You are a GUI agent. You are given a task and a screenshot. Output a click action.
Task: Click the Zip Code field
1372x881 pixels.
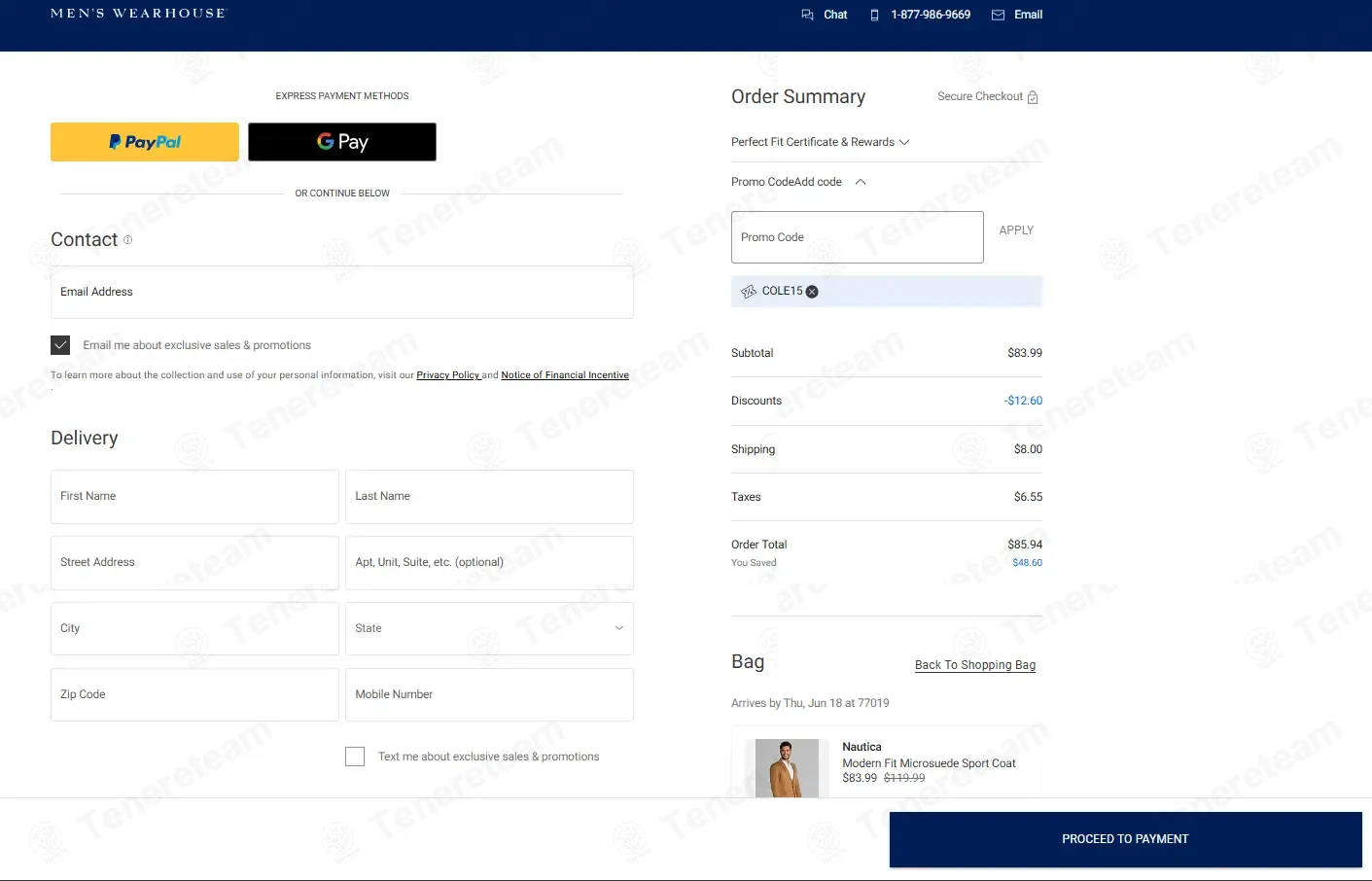[x=194, y=695]
